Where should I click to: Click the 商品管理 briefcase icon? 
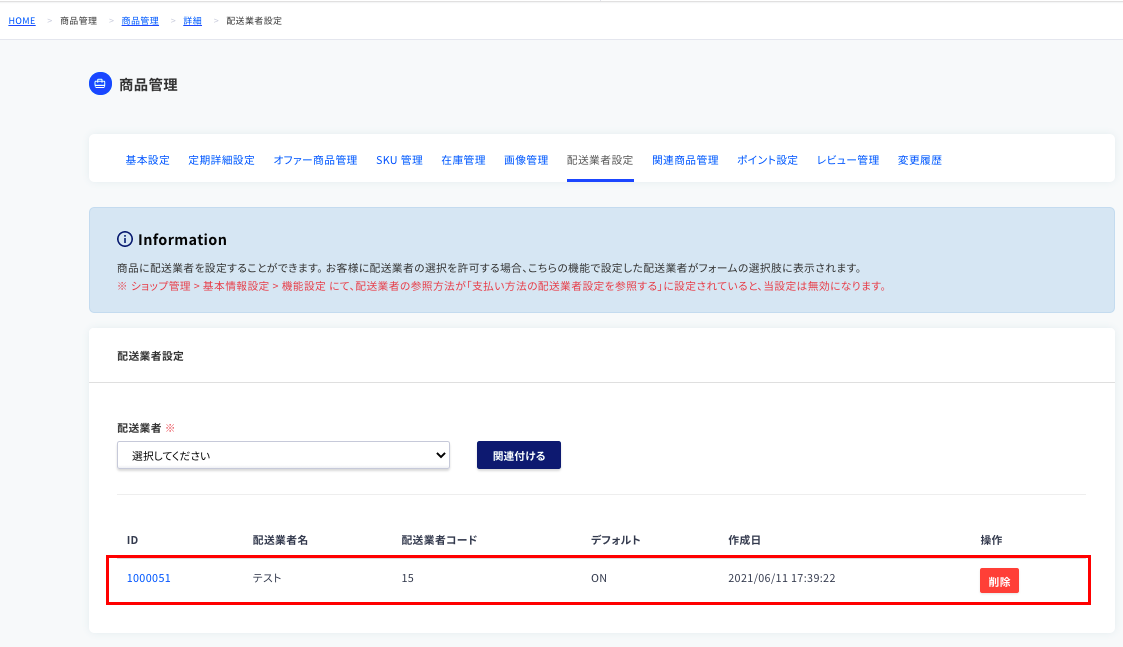(100, 84)
